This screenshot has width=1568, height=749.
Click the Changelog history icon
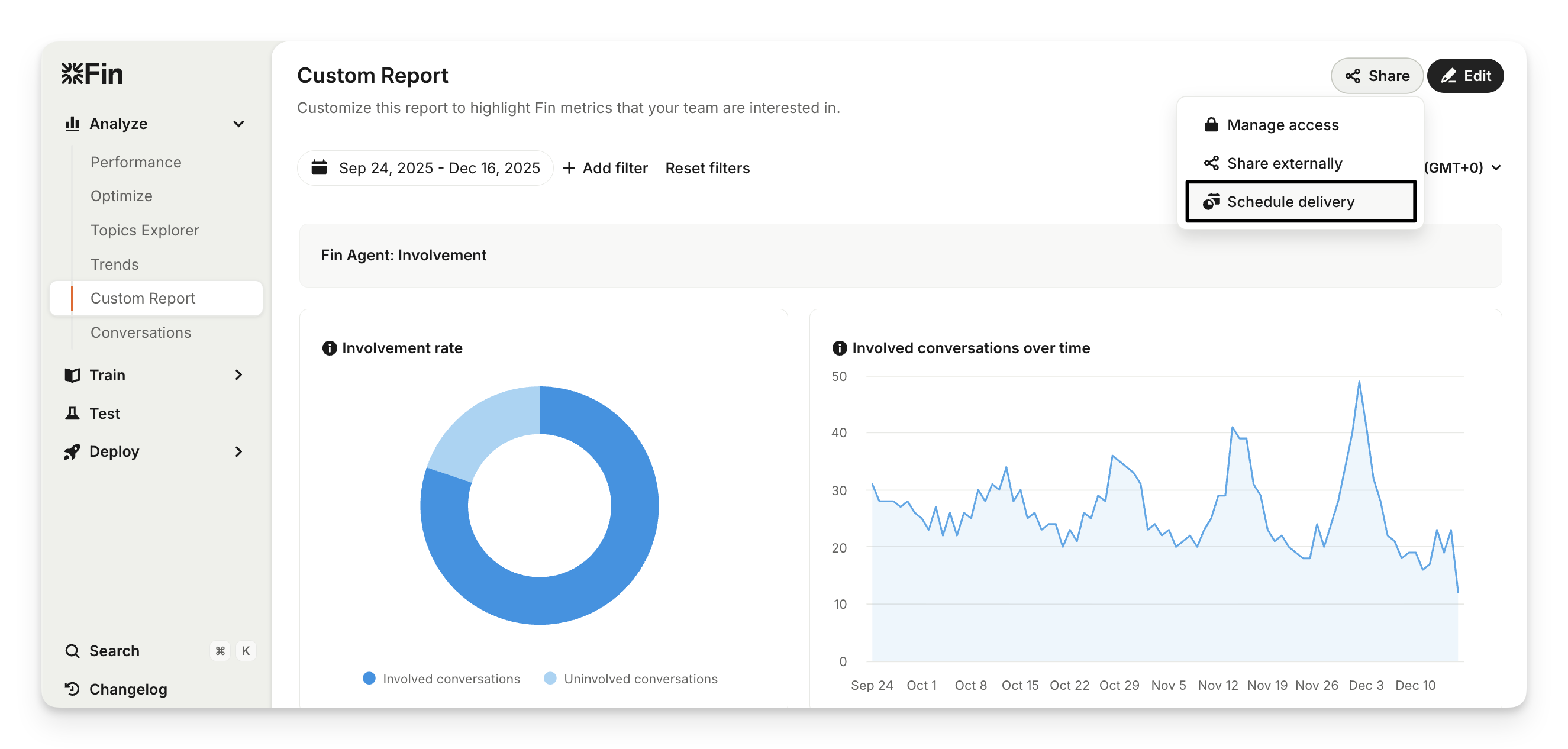pyautogui.click(x=72, y=689)
